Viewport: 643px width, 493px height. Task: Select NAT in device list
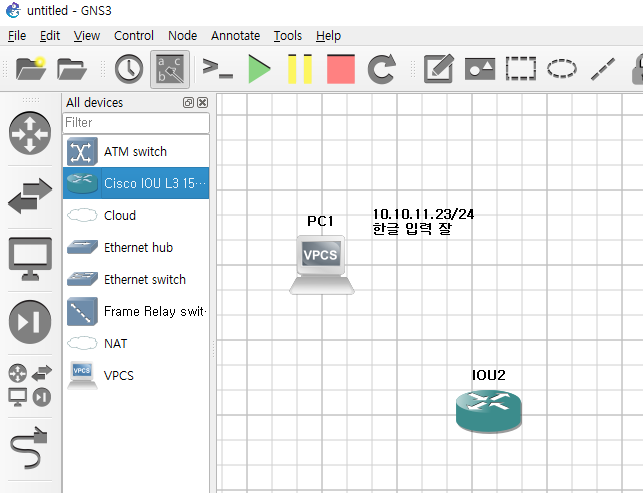pyautogui.click(x=136, y=343)
